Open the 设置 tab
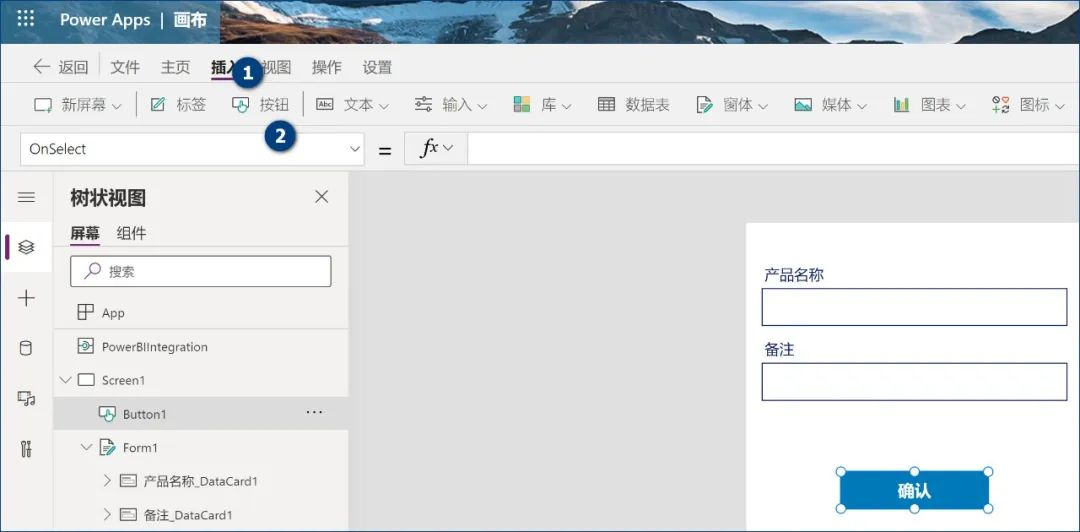Image resolution: width=1080 pixels, height=532 pixels. tap(377, 67)
